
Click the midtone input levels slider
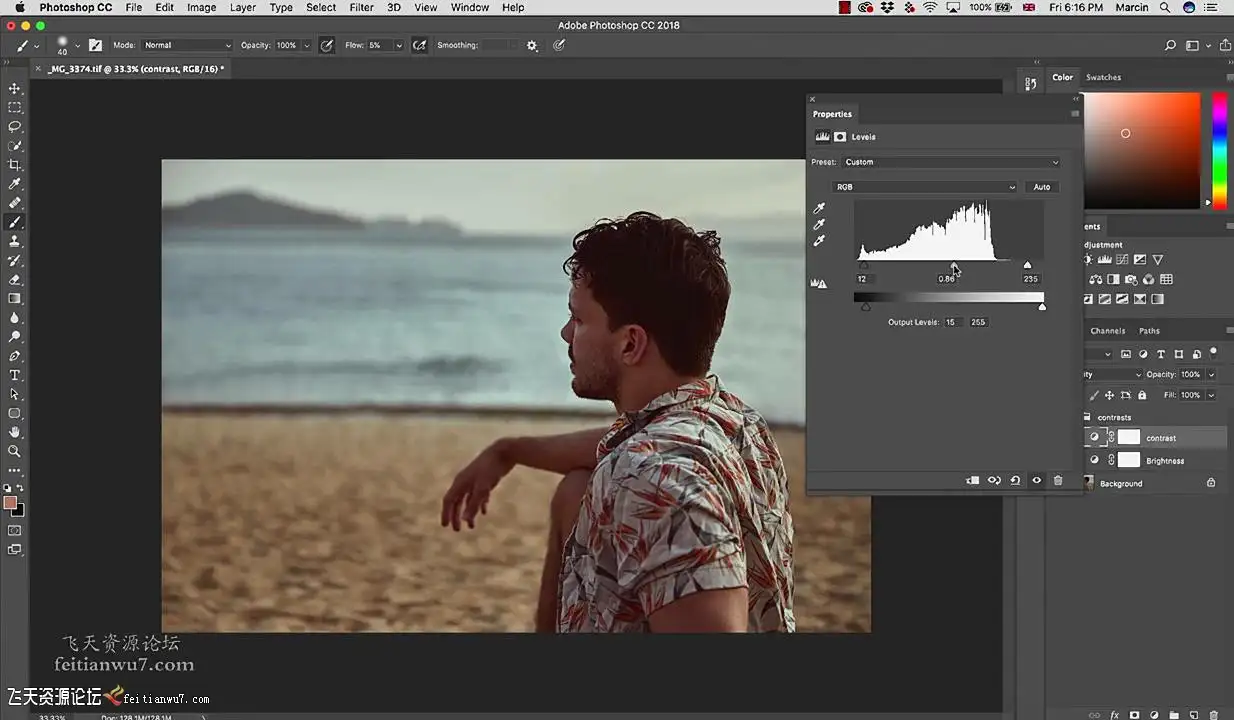[x=953, y=267]
